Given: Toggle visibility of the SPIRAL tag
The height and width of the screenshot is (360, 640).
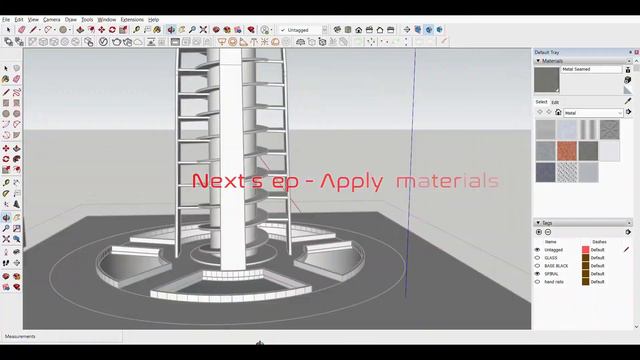Looking at the screenshot, I should click(x=537, y=274).
